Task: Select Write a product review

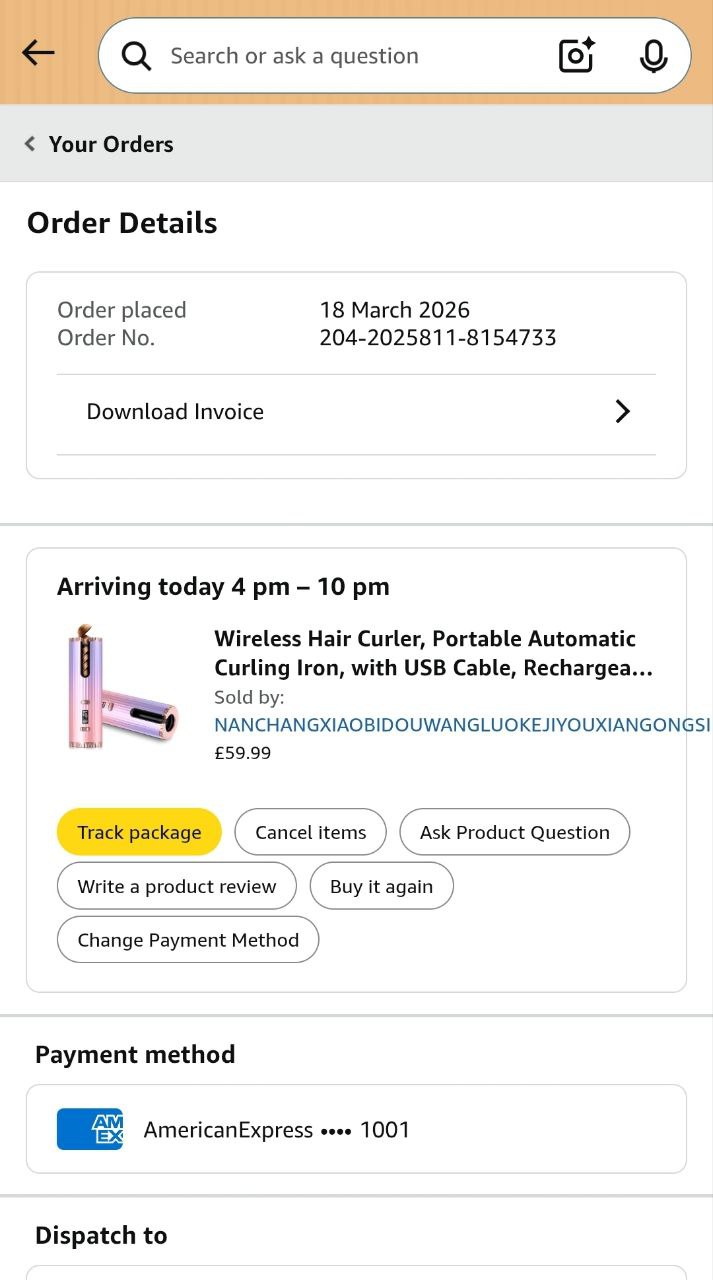Action: 177,886
